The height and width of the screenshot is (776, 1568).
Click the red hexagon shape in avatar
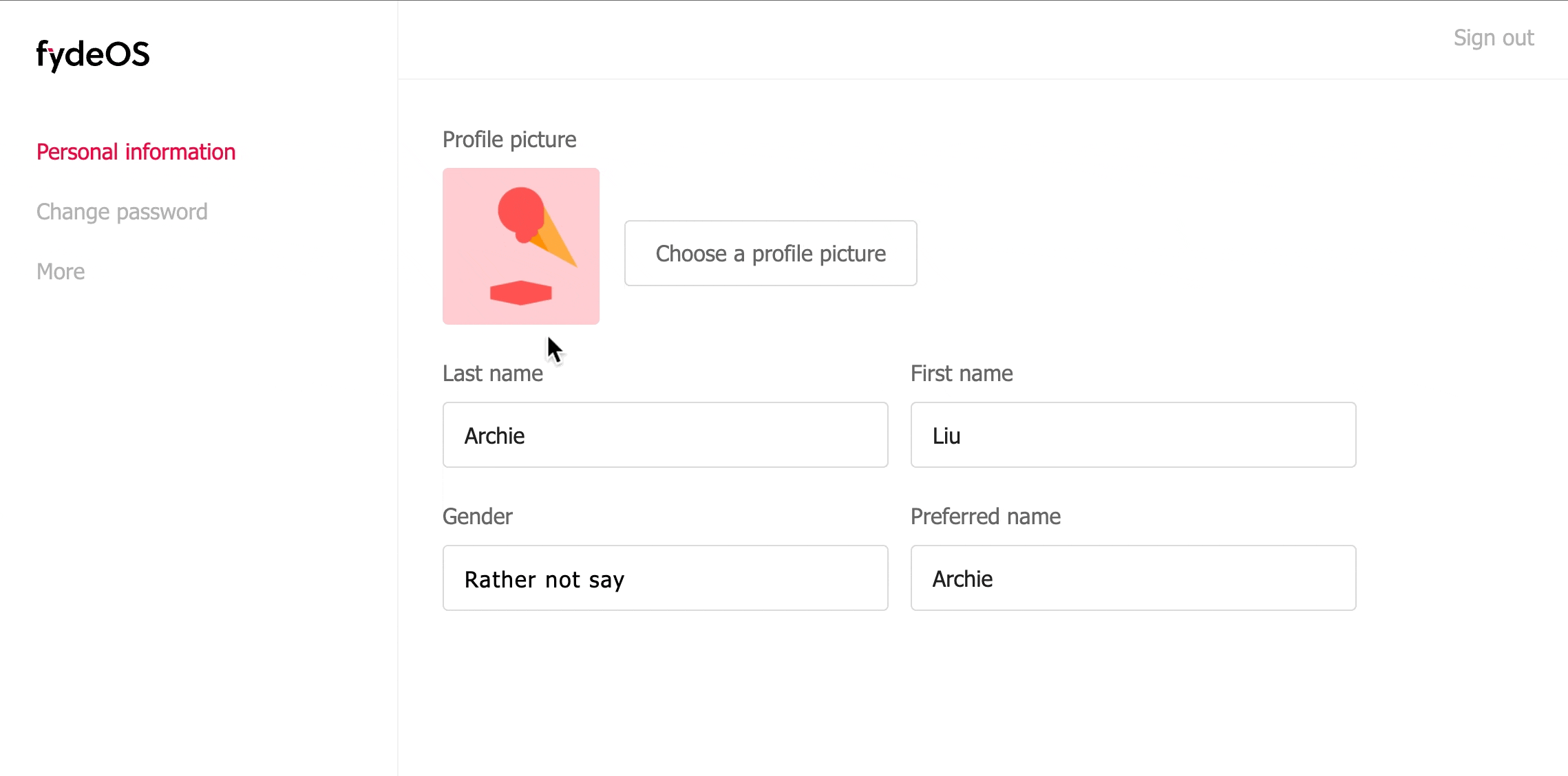pos(521,293)
